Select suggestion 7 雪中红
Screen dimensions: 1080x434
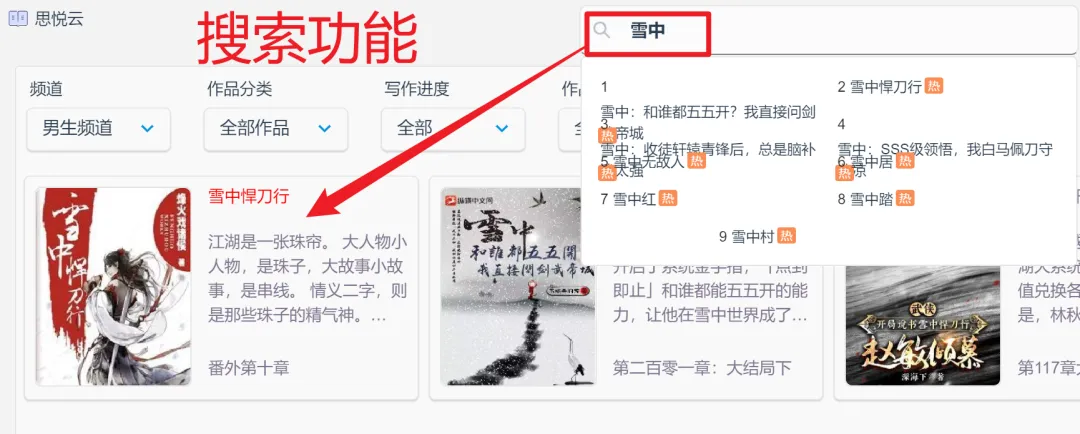(x=629, y=199)
